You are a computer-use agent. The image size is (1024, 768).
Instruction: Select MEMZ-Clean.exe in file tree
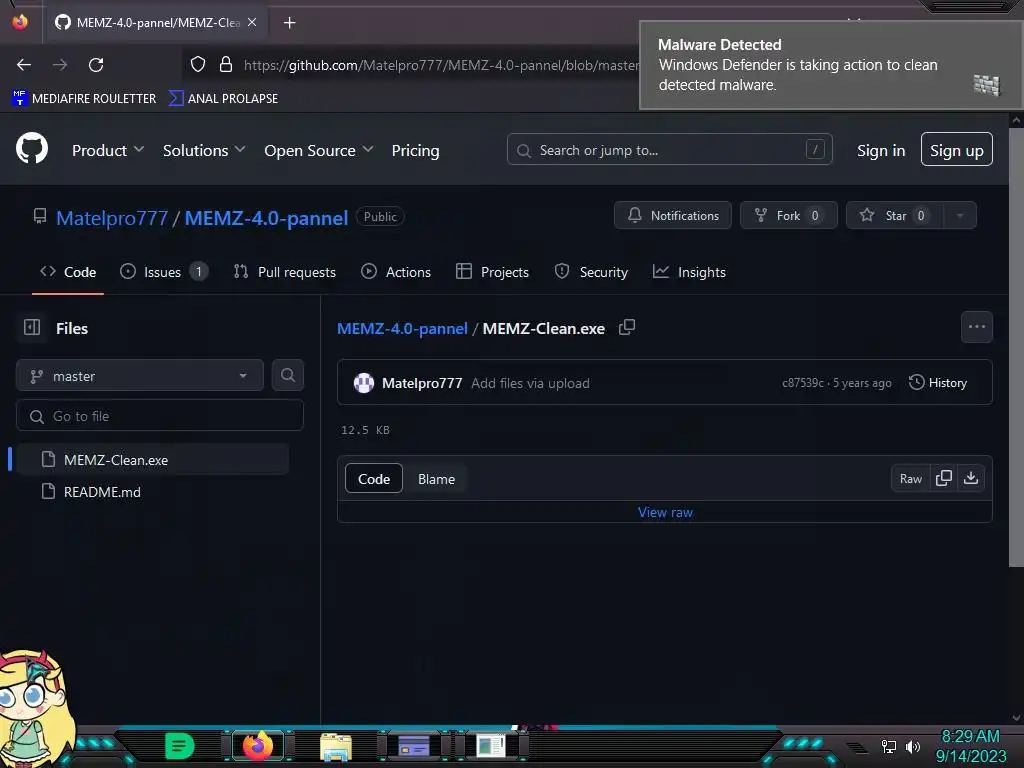[153, 459]
